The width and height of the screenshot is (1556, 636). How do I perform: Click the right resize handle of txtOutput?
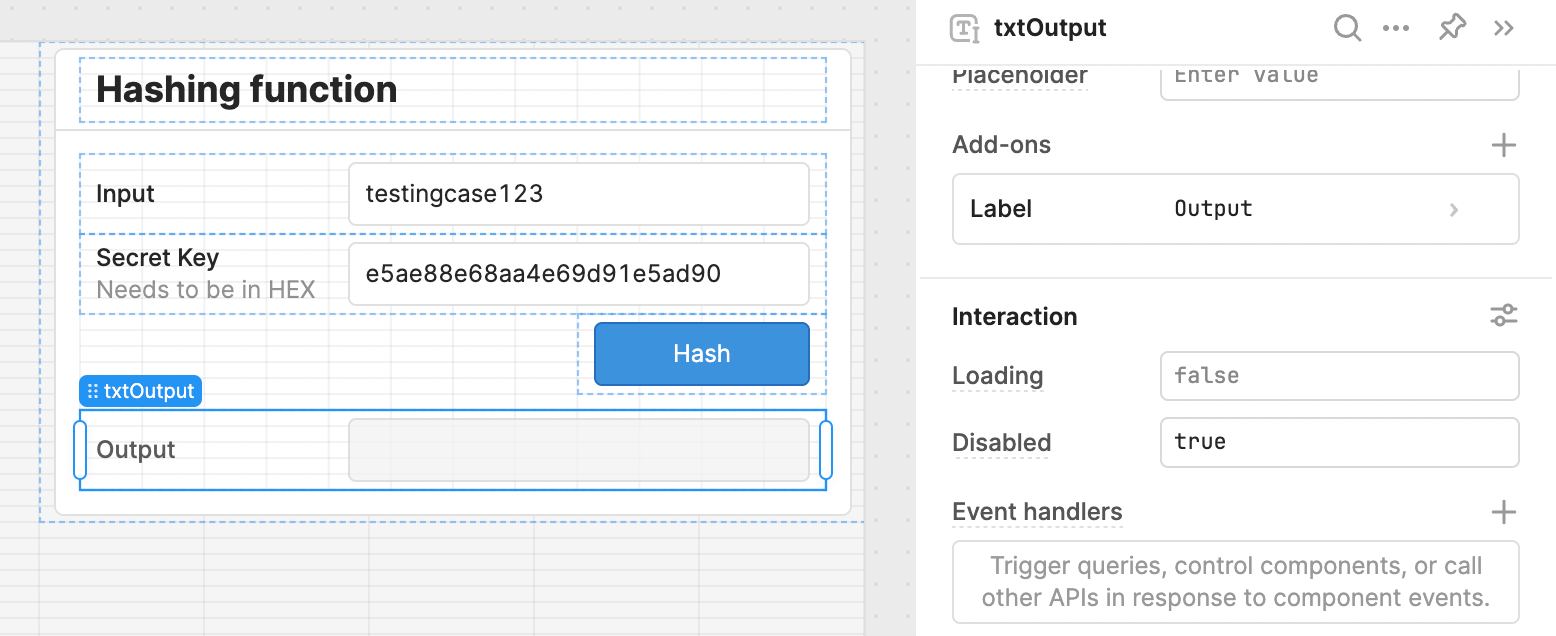(826, 450)
